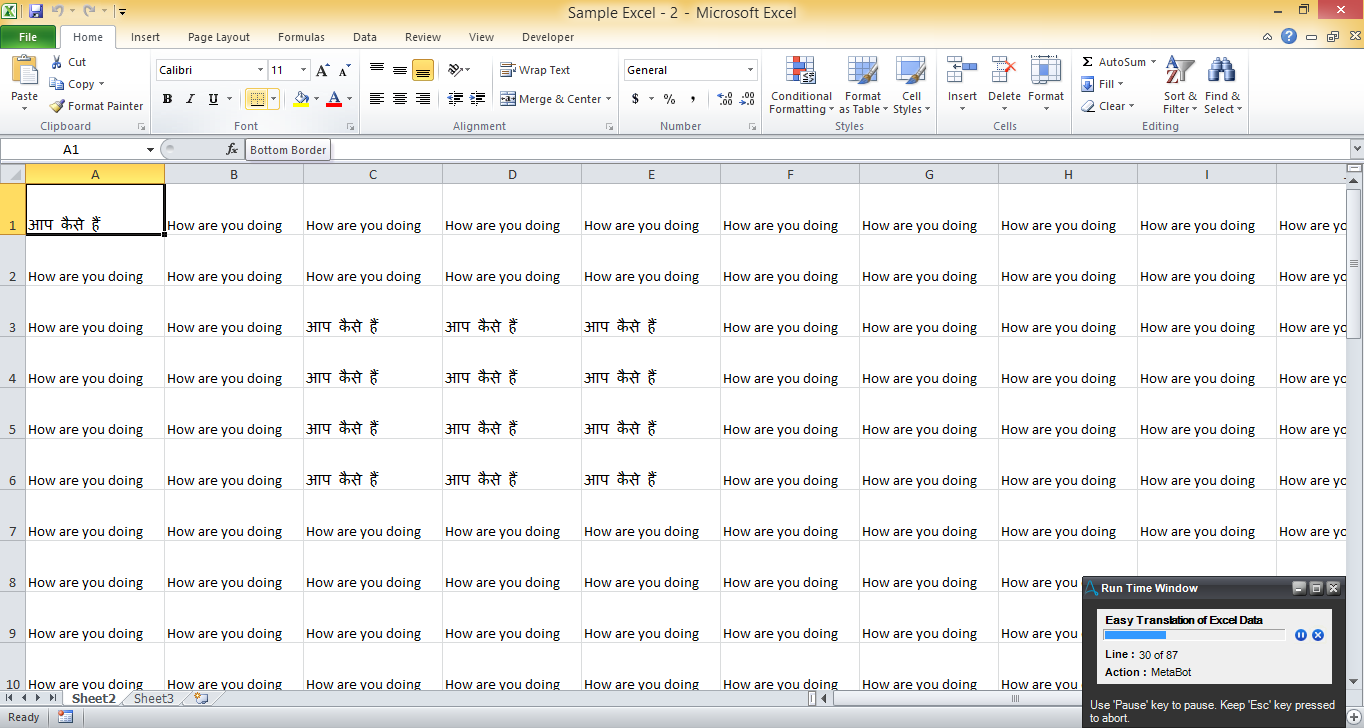Open Sort & Filter tool
The height and width of the screenshot is (728, 1364).
[x=1180, y=71]
